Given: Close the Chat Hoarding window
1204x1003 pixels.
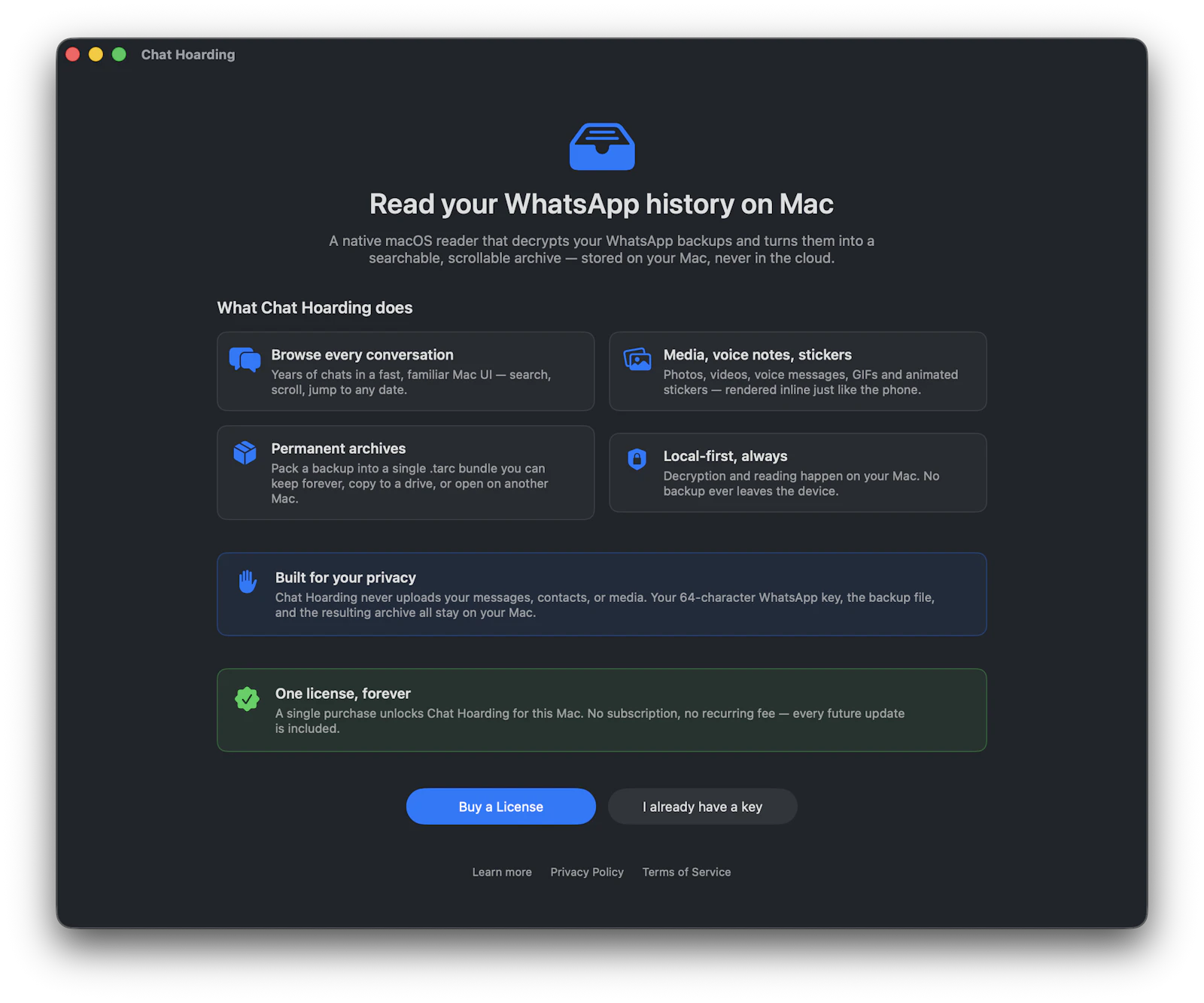Looking at the screenshot, I should click(73, 54).
